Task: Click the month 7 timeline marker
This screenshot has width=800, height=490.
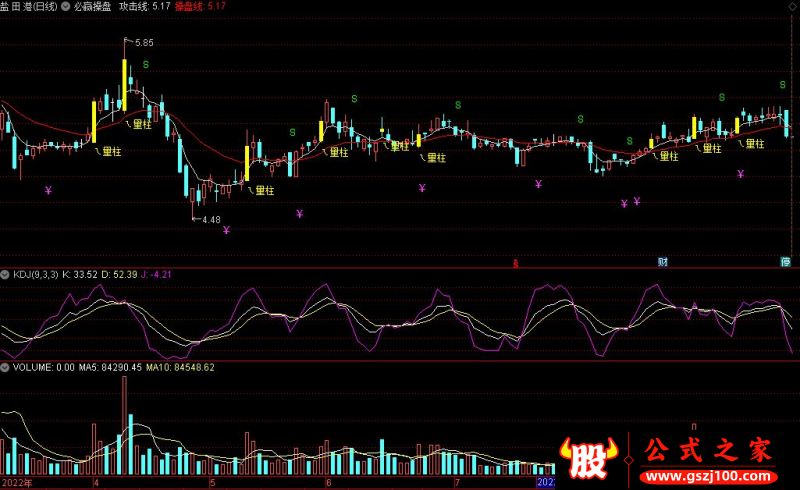Action: pos(457,482)
